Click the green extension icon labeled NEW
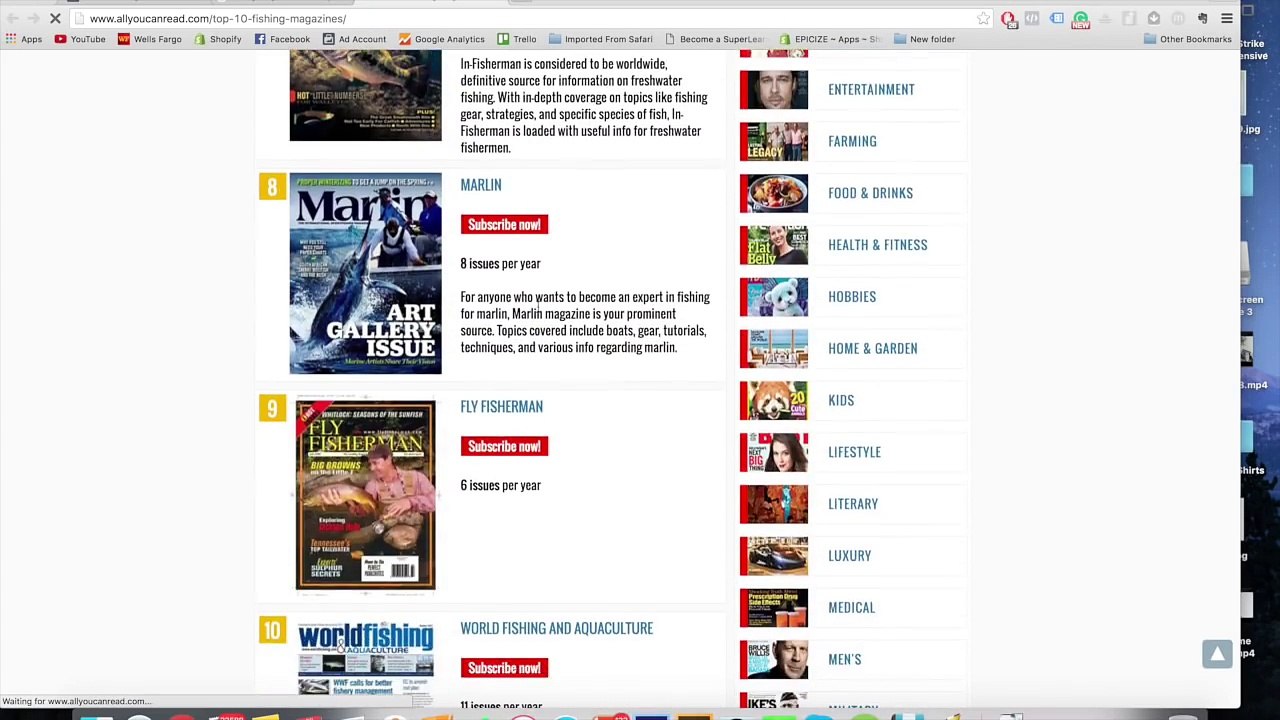Screen dimensions: 1280x720 click(1081, 19)
